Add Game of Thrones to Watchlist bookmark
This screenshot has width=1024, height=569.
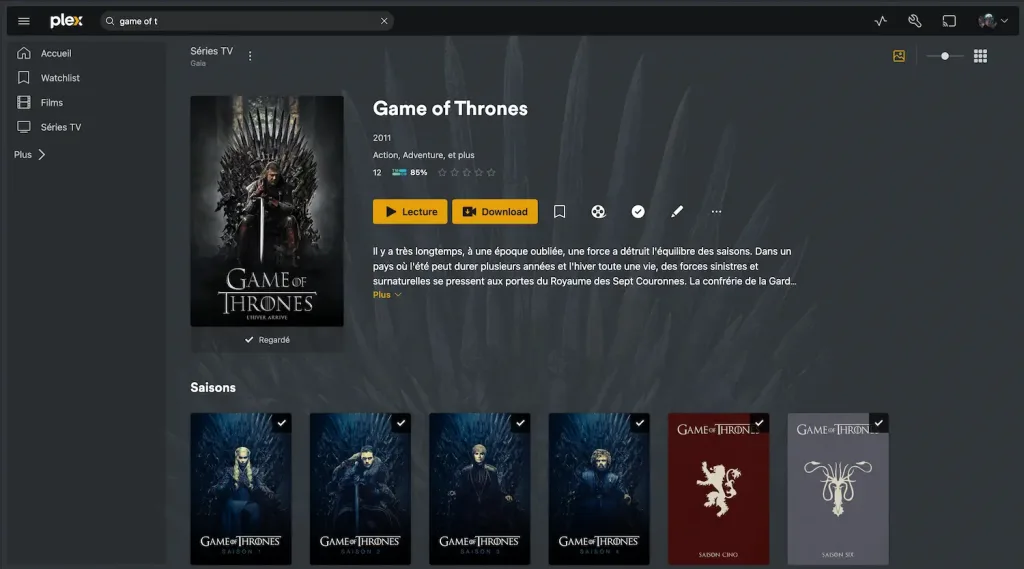(x=560, y=212)
